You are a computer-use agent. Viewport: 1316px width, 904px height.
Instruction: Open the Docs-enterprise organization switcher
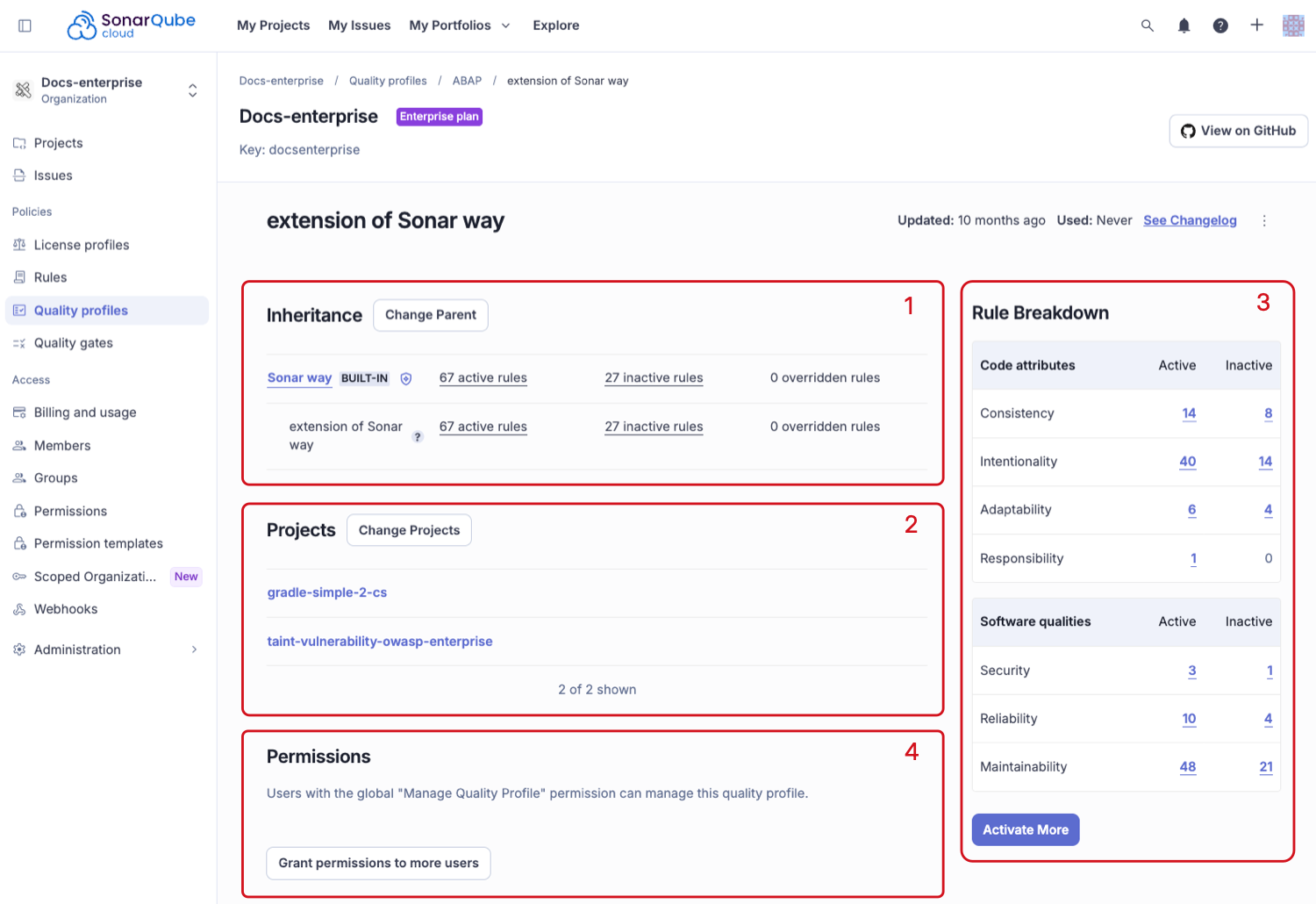tap(107, 90)
